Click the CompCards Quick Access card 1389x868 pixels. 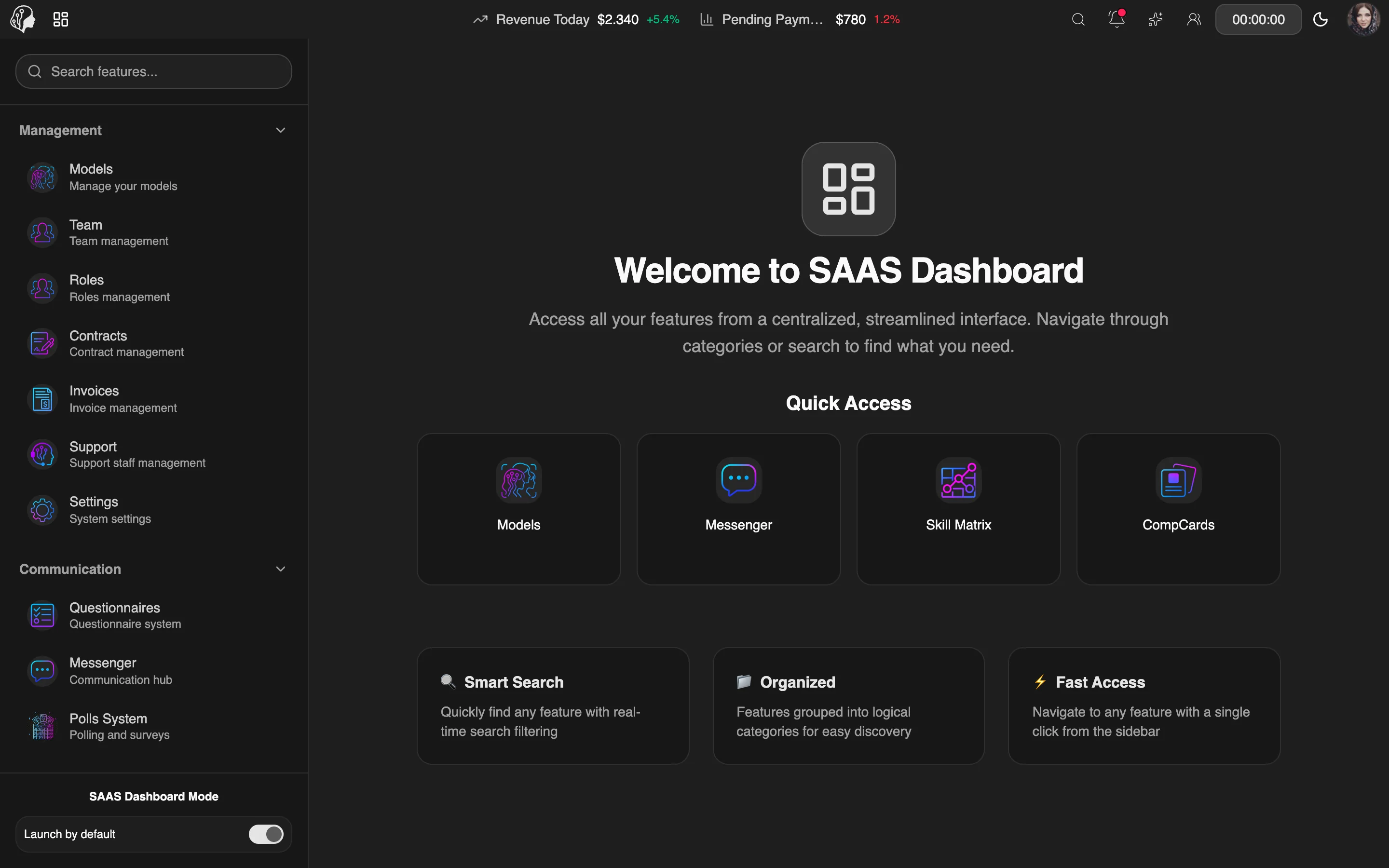pyautogui.click(x=1178, y=509)
